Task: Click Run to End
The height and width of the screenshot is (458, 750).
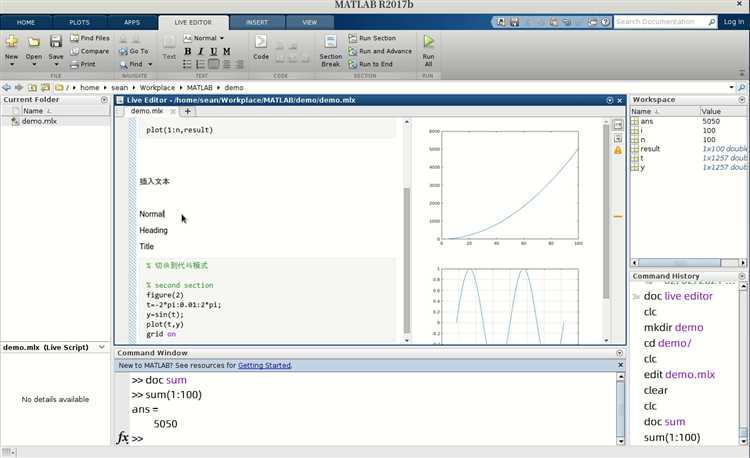Action: coord(371,64)
